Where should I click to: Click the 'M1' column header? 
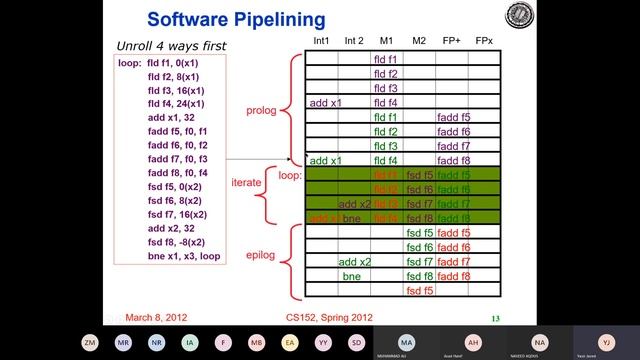pos(386,41)
